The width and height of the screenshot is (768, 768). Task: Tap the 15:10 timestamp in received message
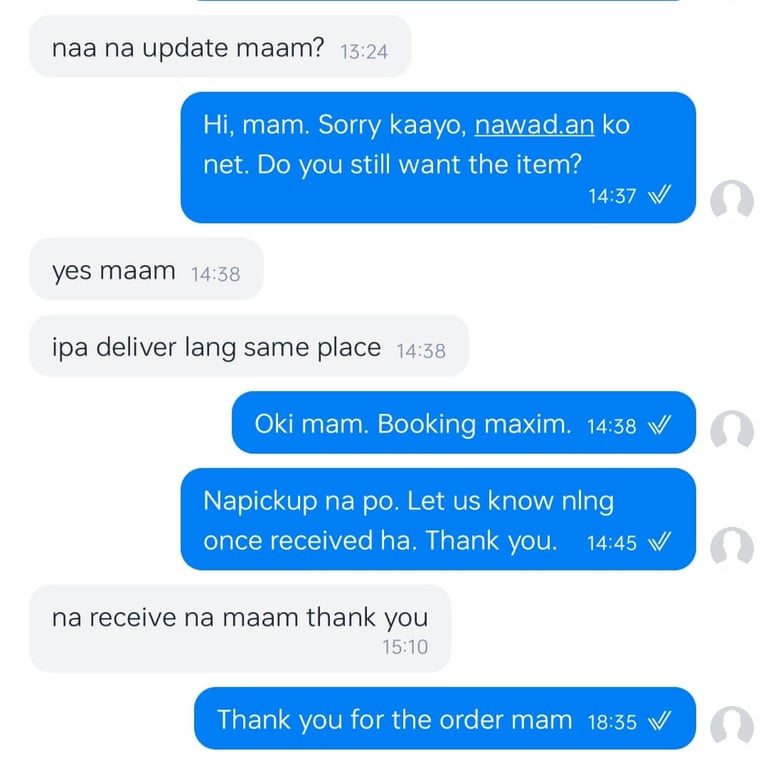405,647
